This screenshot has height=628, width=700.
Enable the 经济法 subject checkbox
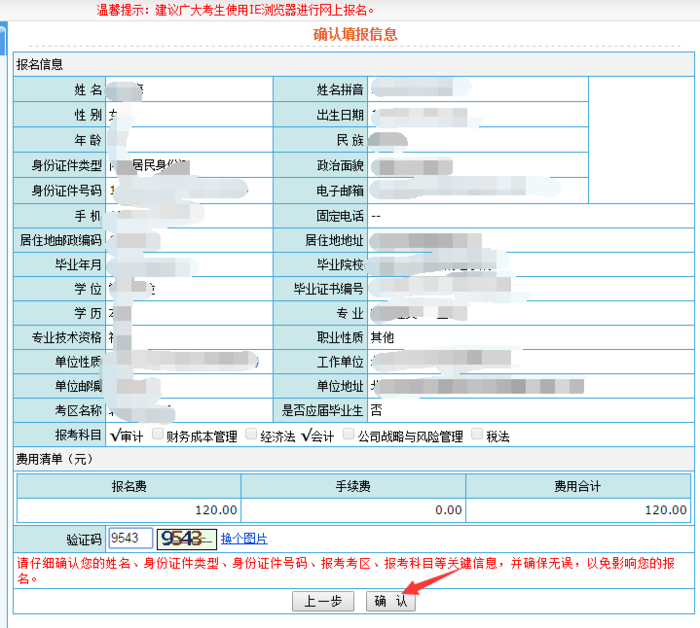point(250,436)
